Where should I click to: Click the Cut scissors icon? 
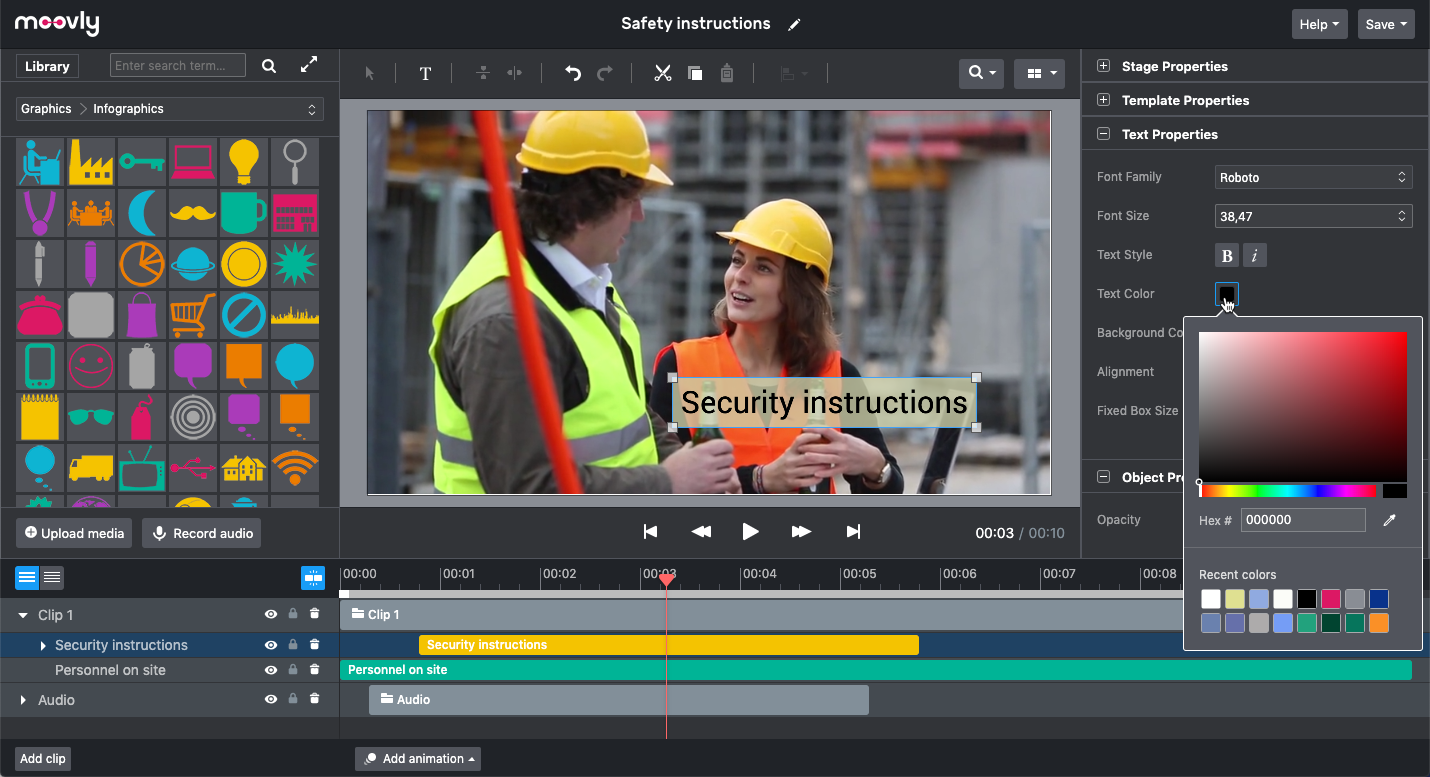point(662,73)
